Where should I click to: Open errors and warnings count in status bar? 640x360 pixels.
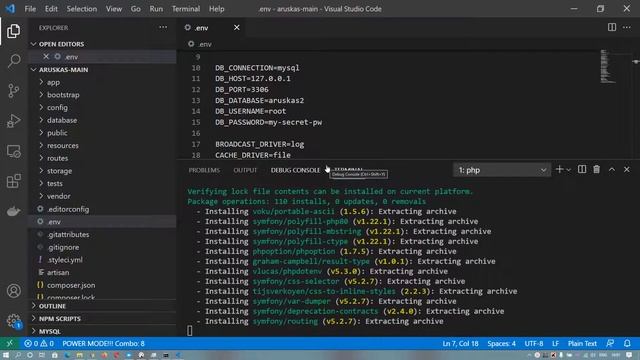(39, 343)
